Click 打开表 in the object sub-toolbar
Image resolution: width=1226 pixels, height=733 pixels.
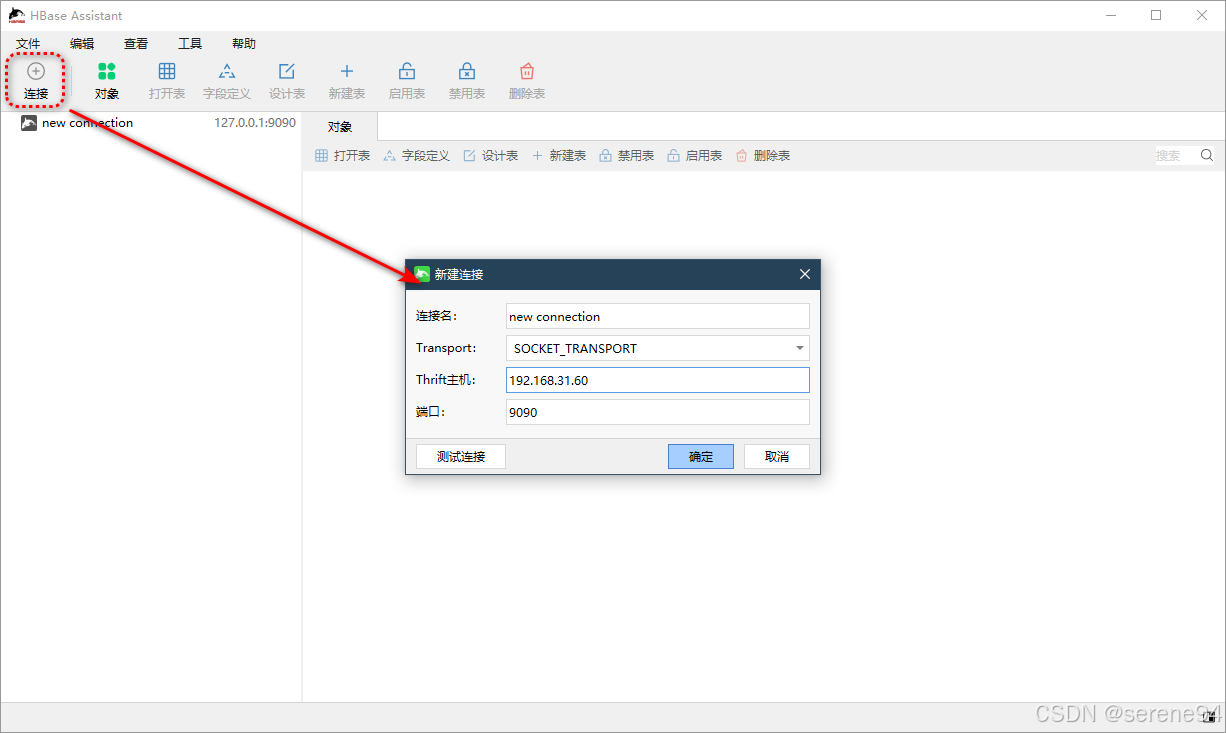click(342, 156)
